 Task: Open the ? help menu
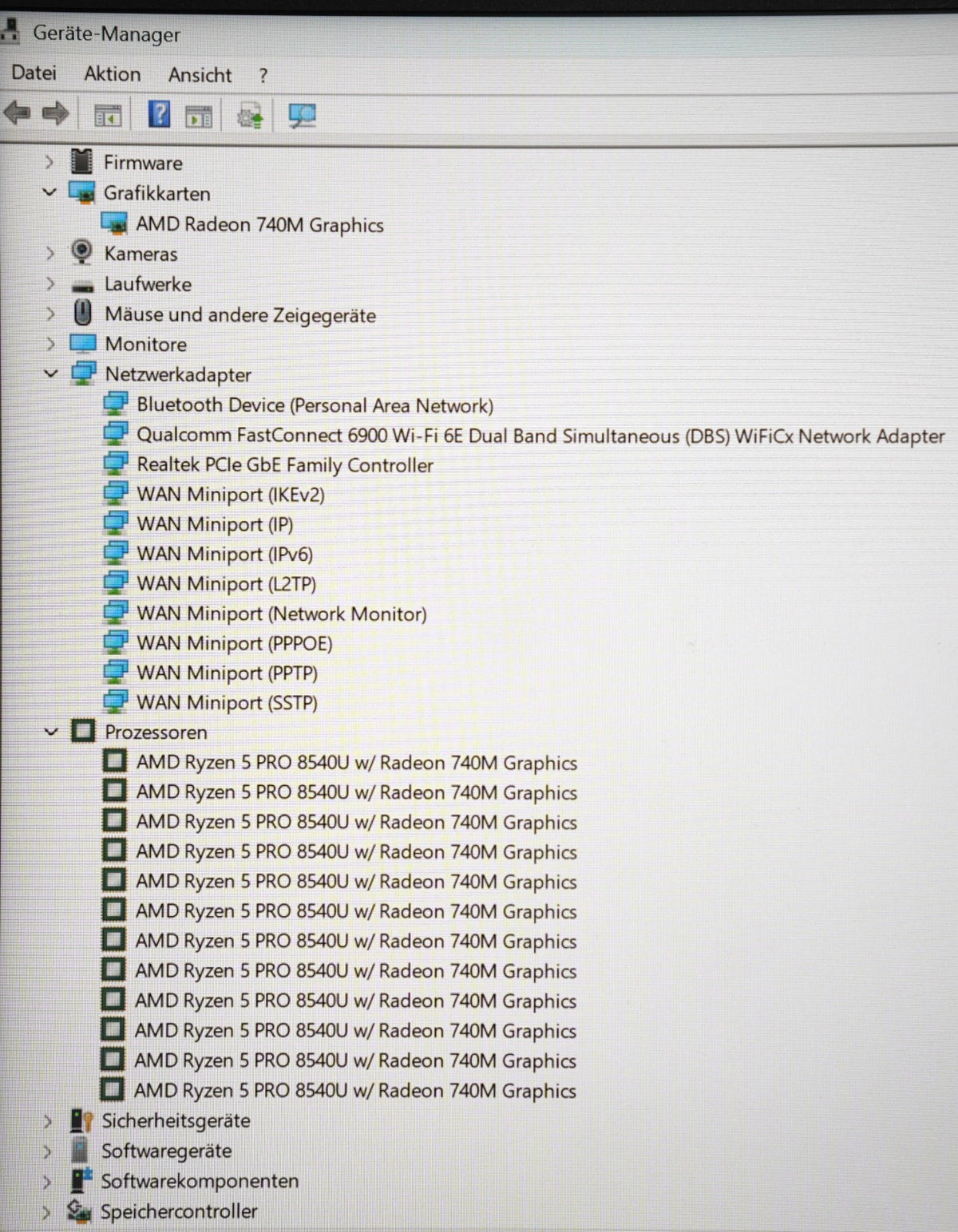(263, 76)
